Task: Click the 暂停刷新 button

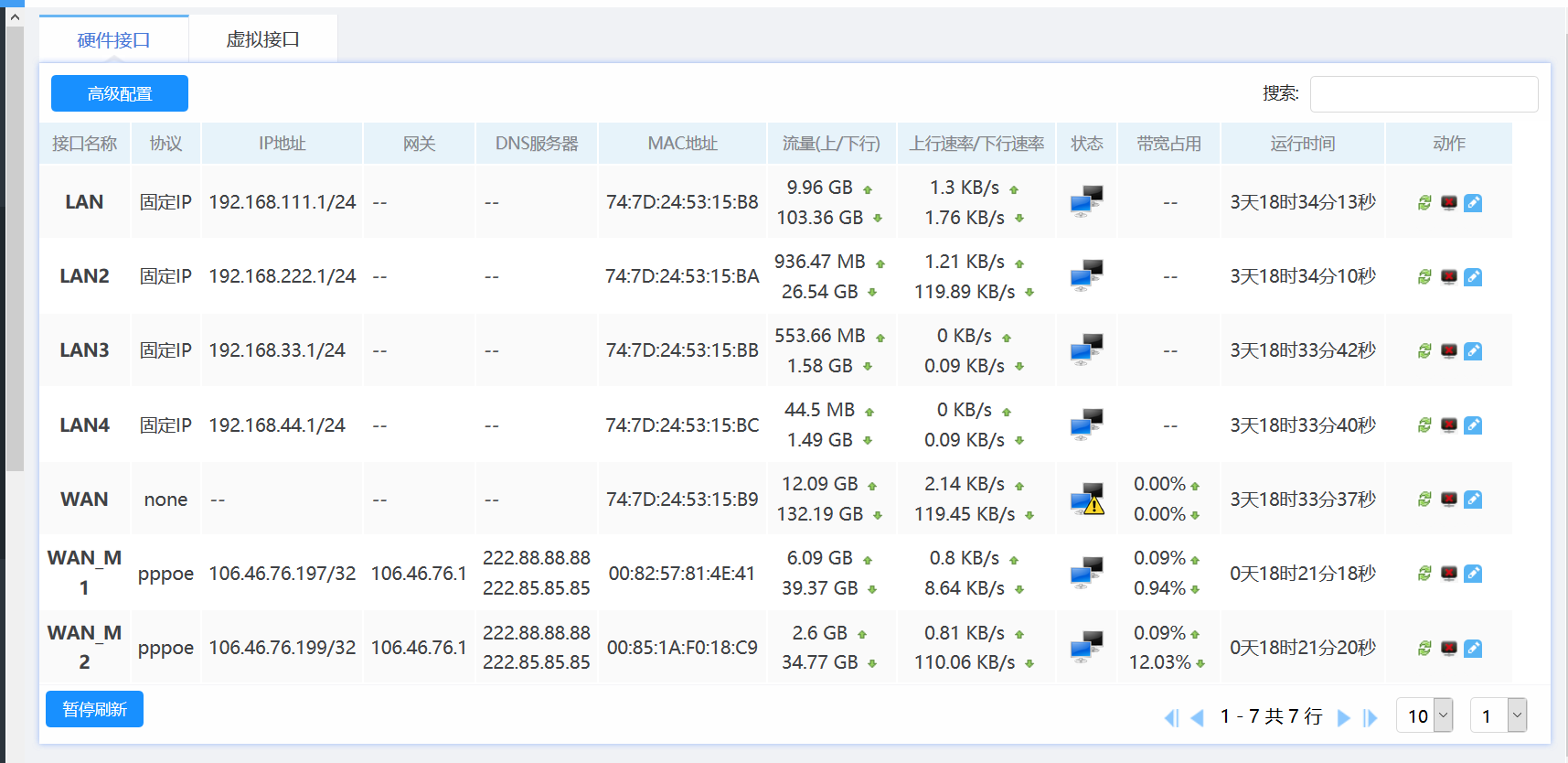Action: [94, 709]
